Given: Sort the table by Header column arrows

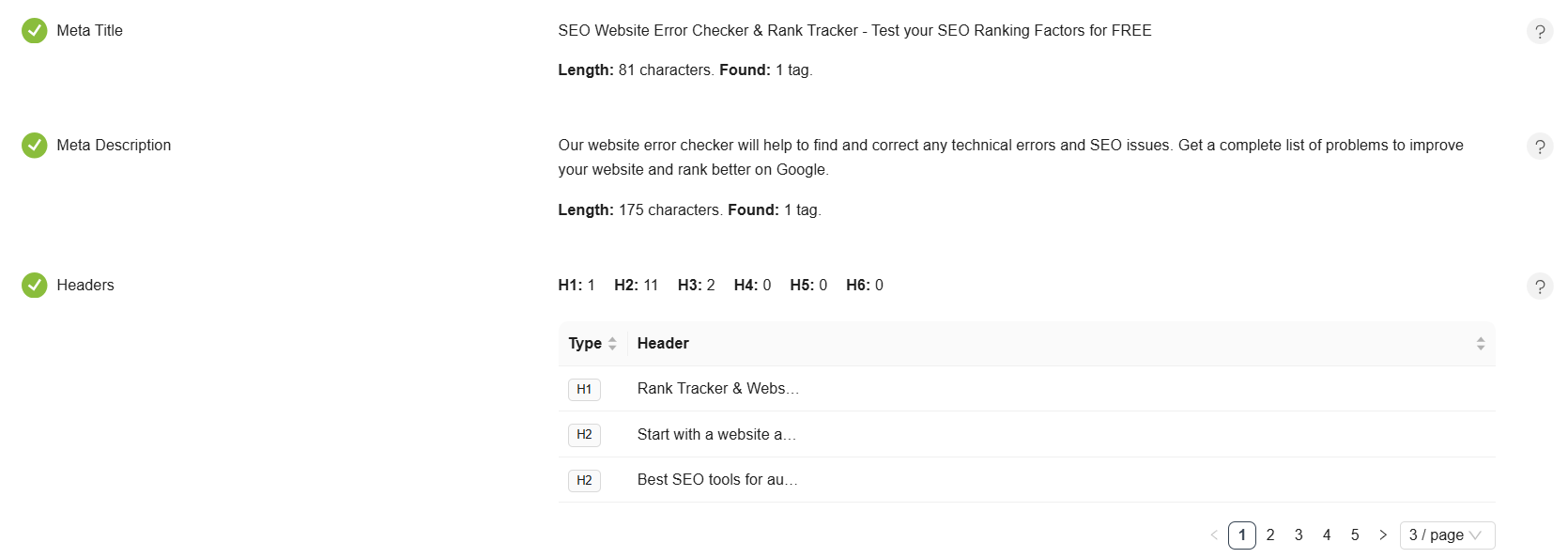Looking at the screenshot, I should 1480,344.
